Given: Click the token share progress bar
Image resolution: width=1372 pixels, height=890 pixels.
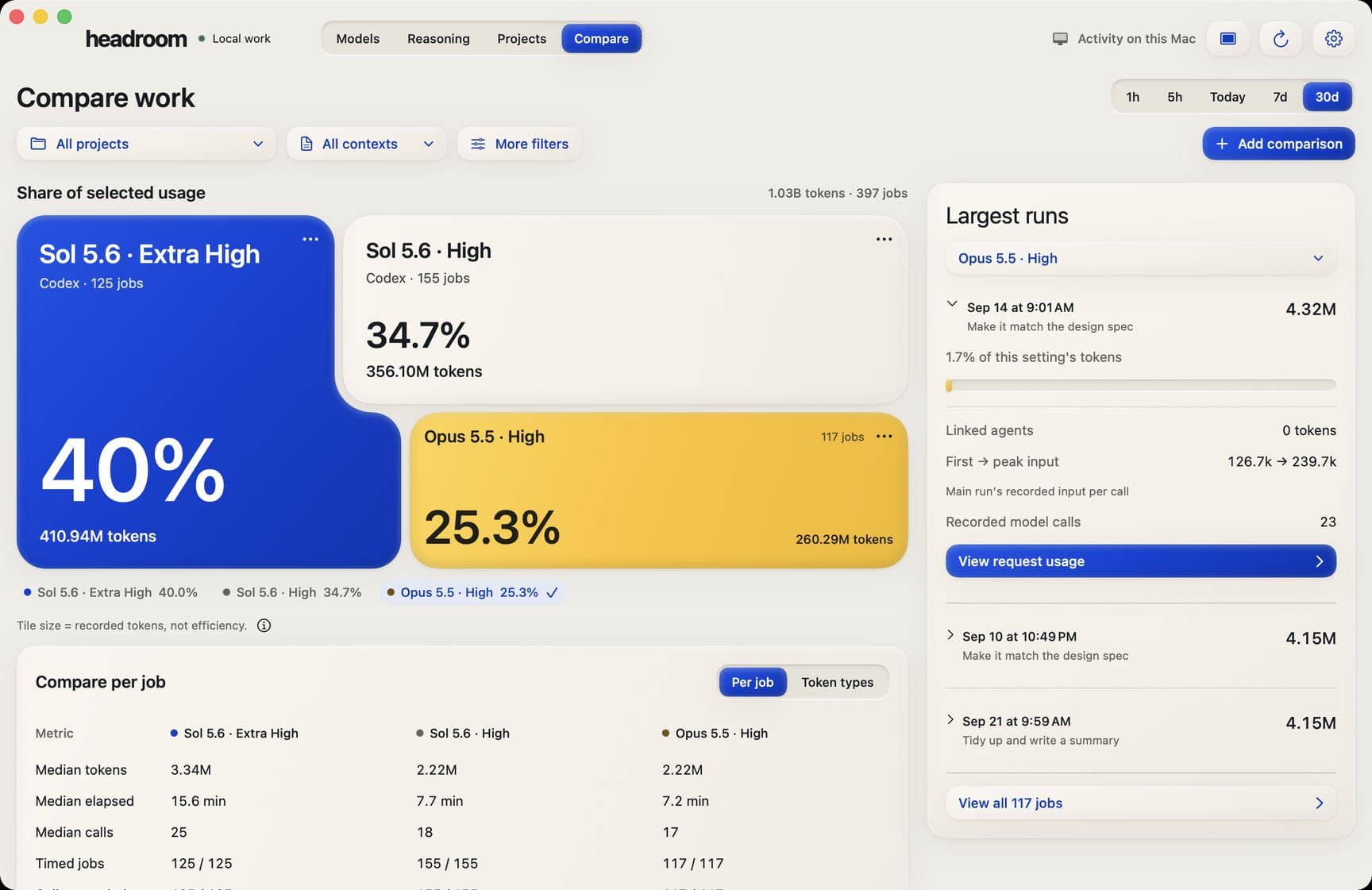Looking at the screenshot, I should (1140, 385).
